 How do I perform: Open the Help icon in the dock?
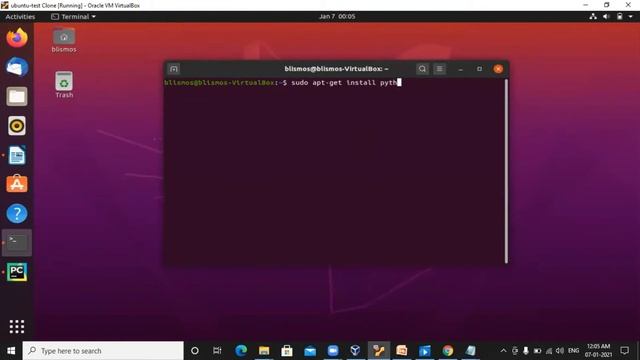(17, 213)
